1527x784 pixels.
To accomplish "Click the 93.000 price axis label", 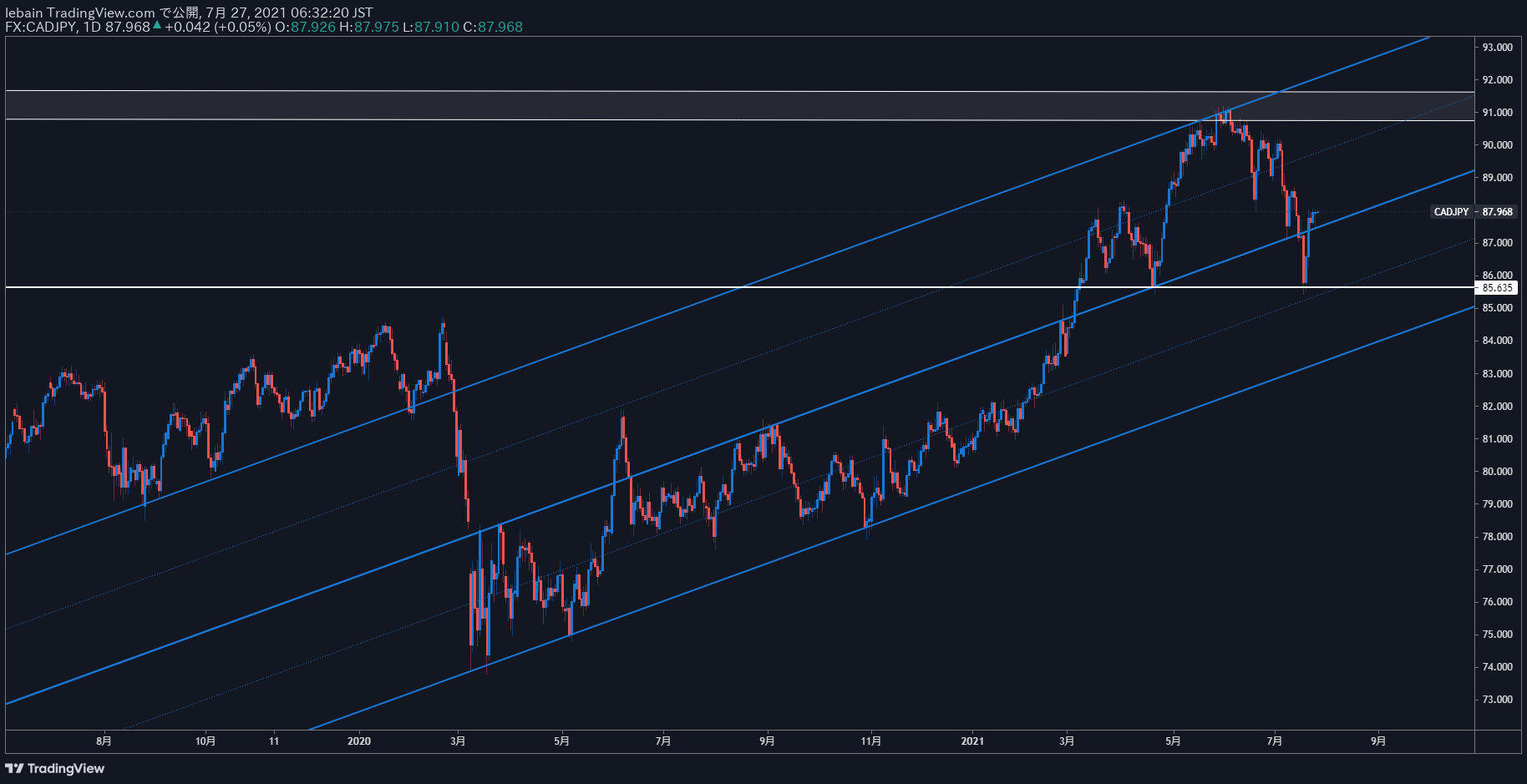I will point(1497,48).
